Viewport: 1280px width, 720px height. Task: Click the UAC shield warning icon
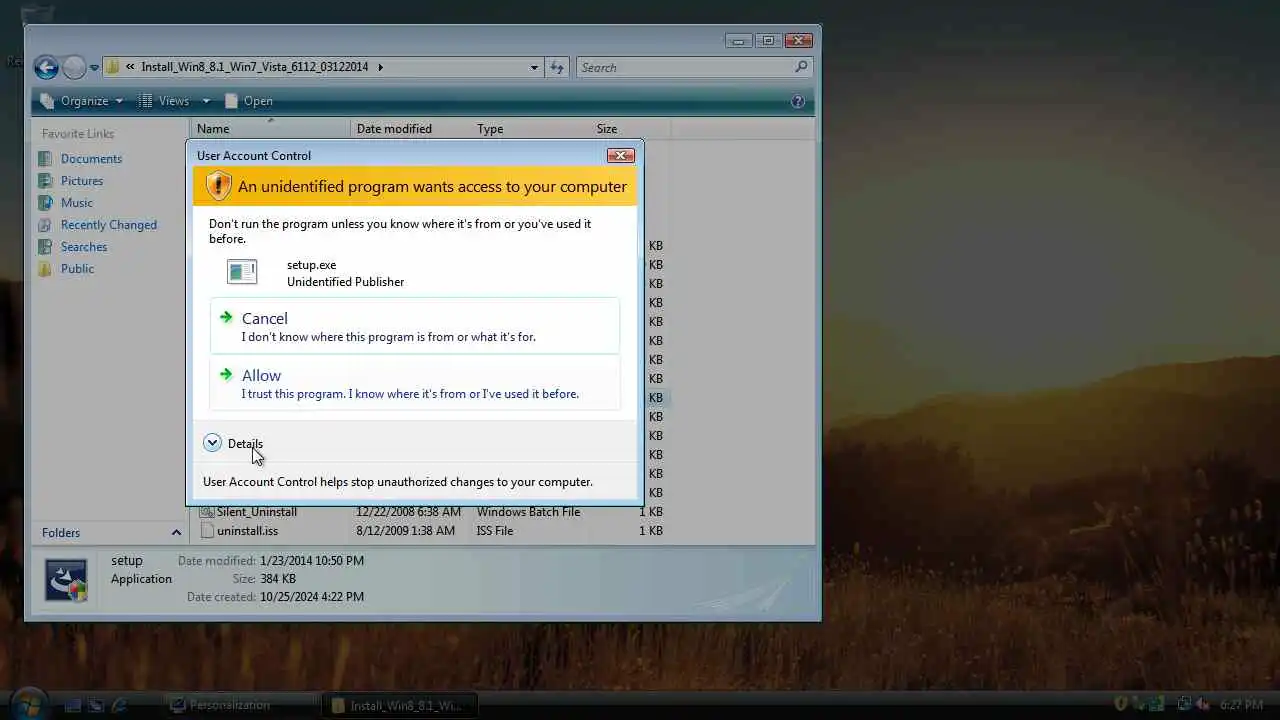coord(218,186)
